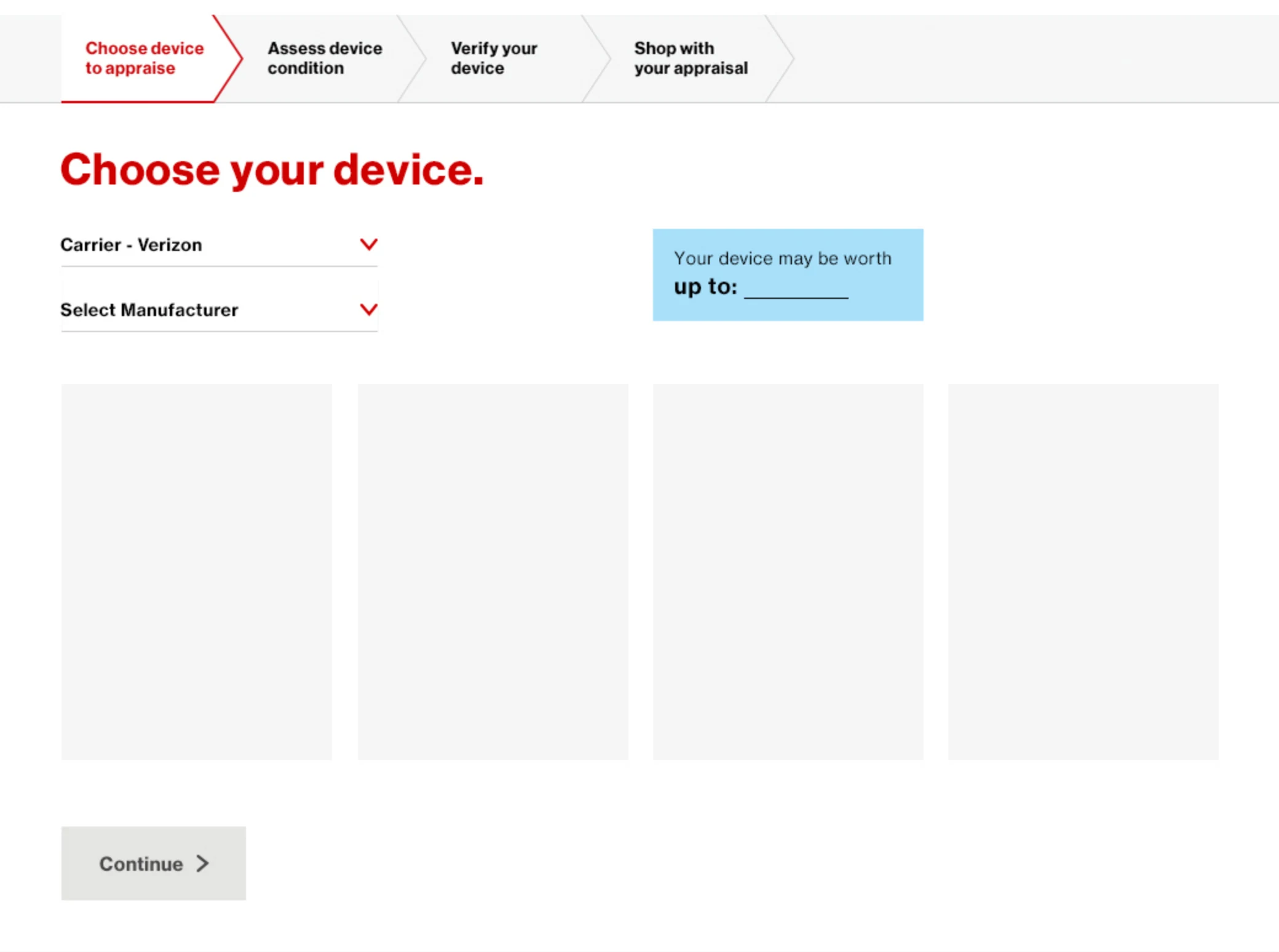Click the 'Your device may be worth' value box
The image size is (1279, 952).
pyautogui.click(x=788, y=275)
